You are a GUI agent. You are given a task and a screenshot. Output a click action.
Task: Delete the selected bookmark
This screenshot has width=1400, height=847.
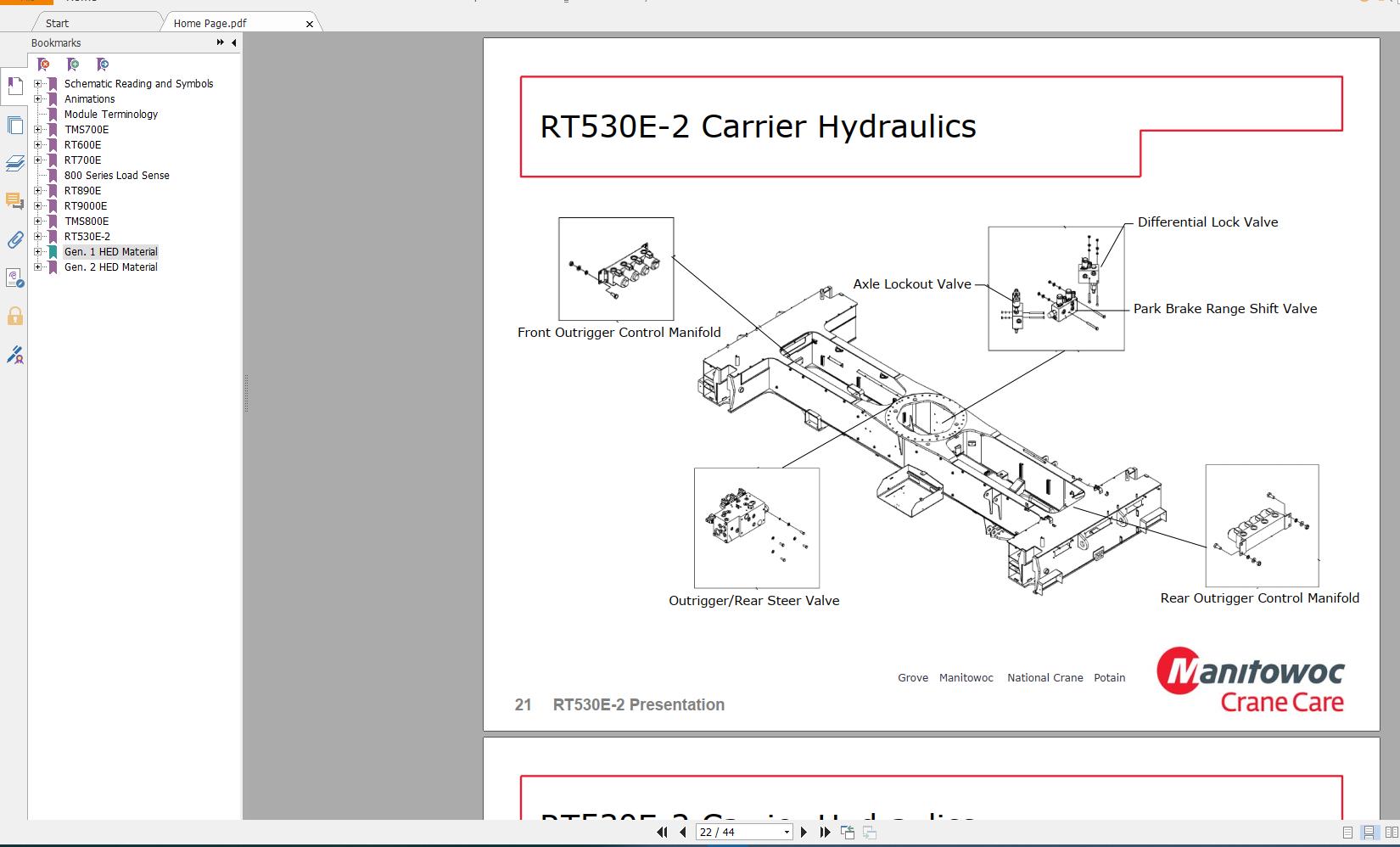pyautogui.click(x=44, y=64)
